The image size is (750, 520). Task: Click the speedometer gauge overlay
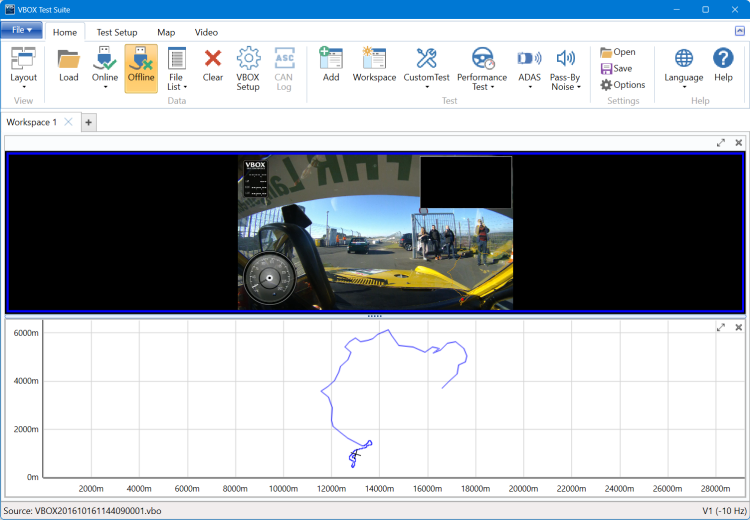pos(270,278)
